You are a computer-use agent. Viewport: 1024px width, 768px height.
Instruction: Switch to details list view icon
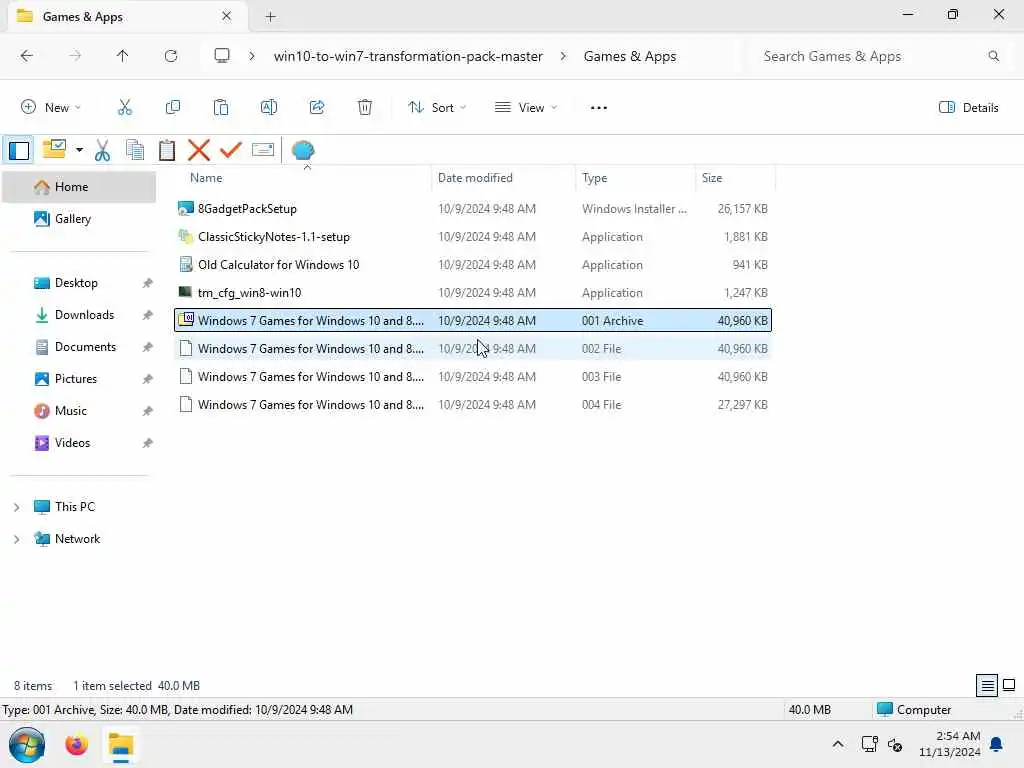[987, 685]
